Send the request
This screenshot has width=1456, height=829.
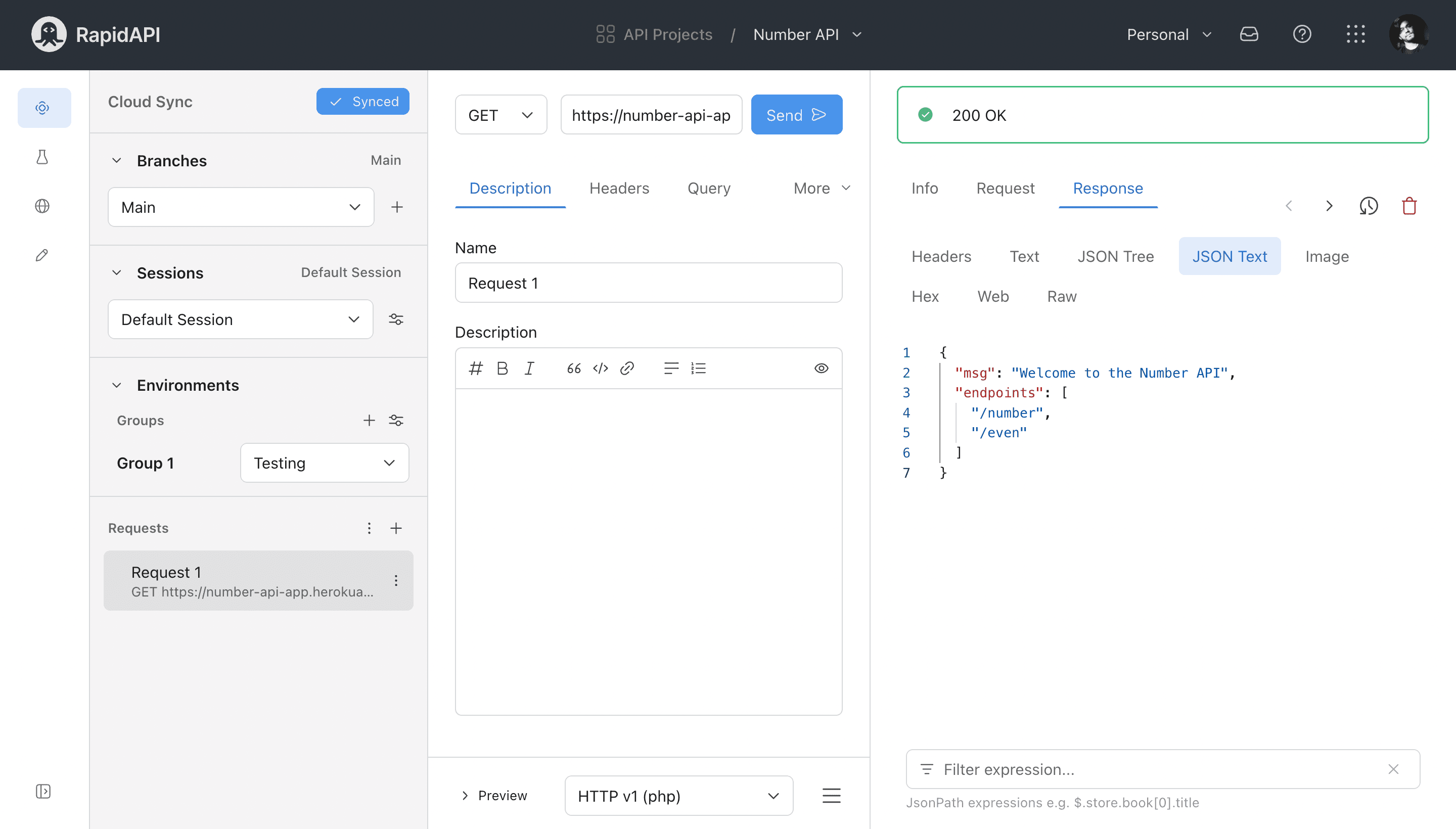click(797, 115)
